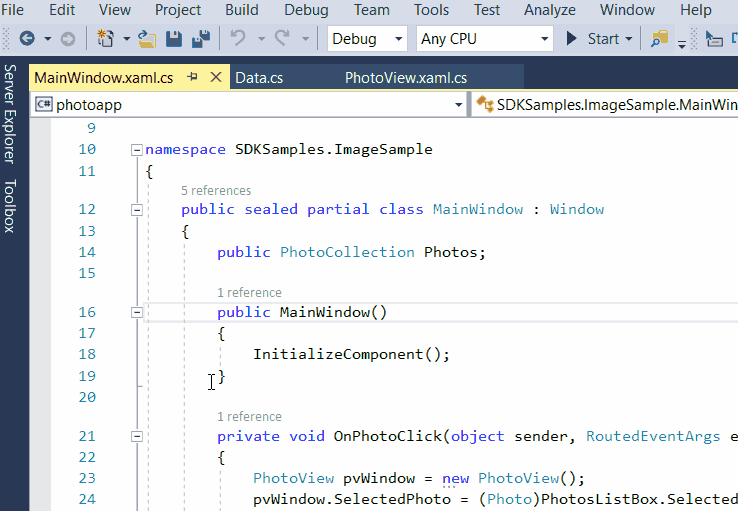This screenshot has height=511, width=738.
Task: Open the Navigate Backward history dropdown
Action: tap(48, 39)
